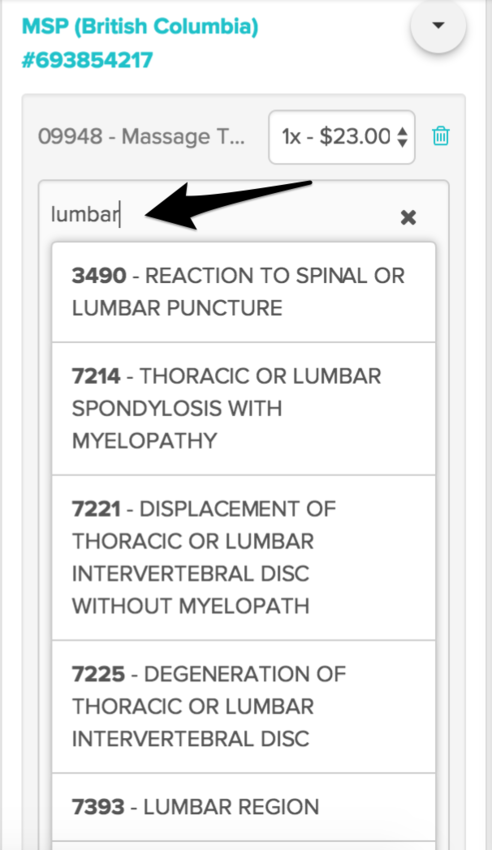Click the bold code 7221

click(x=96, y=509)
